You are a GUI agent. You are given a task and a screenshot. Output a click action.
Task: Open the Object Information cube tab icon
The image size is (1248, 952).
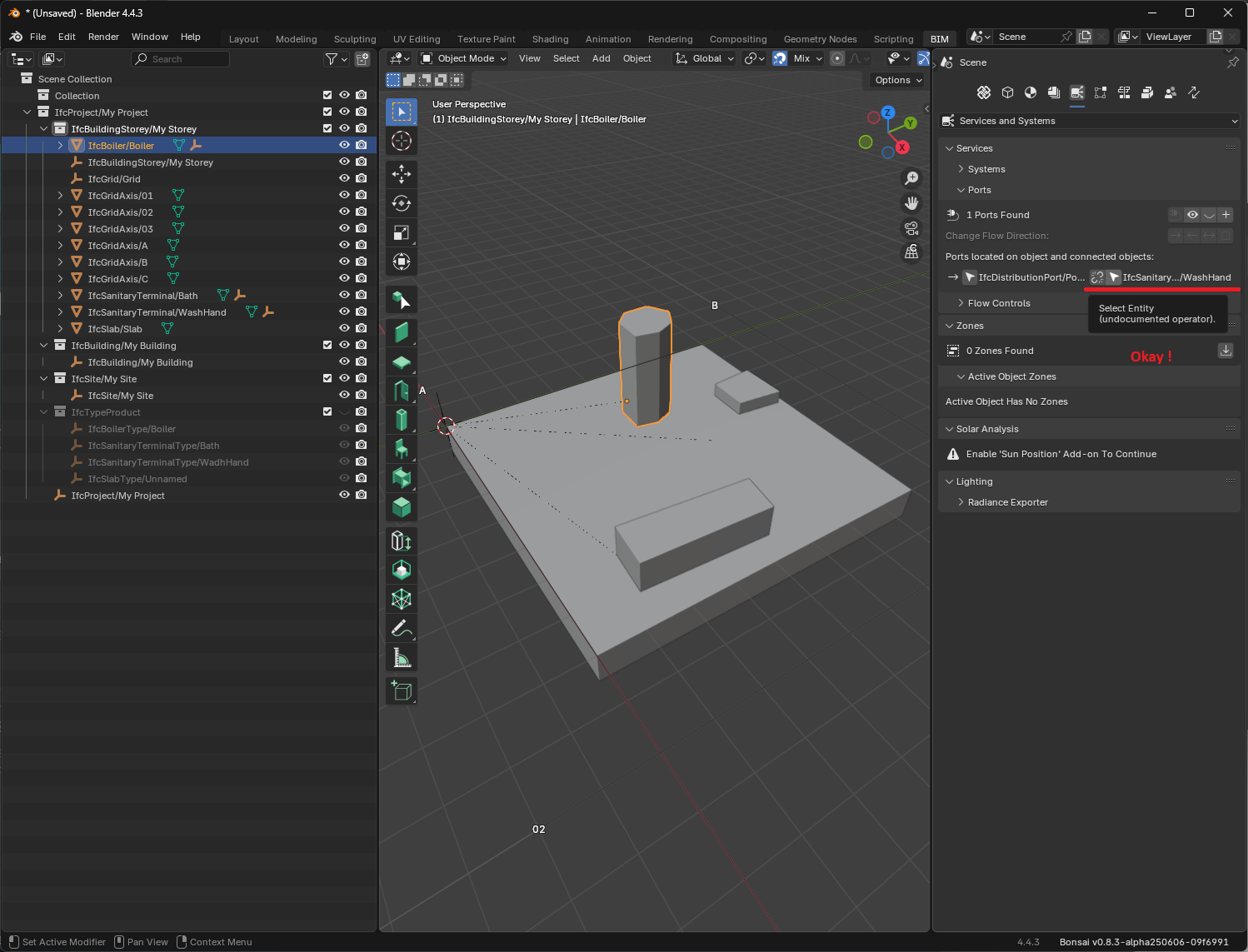point(1007,92)
